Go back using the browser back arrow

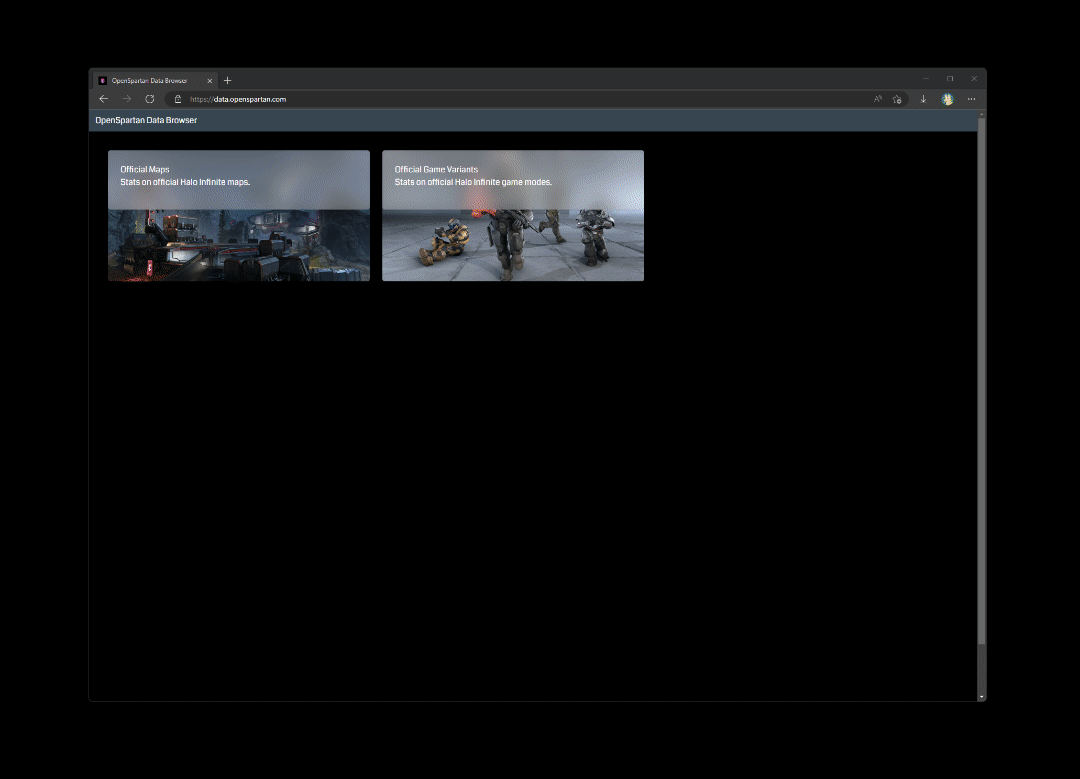(x=103, y=99)
